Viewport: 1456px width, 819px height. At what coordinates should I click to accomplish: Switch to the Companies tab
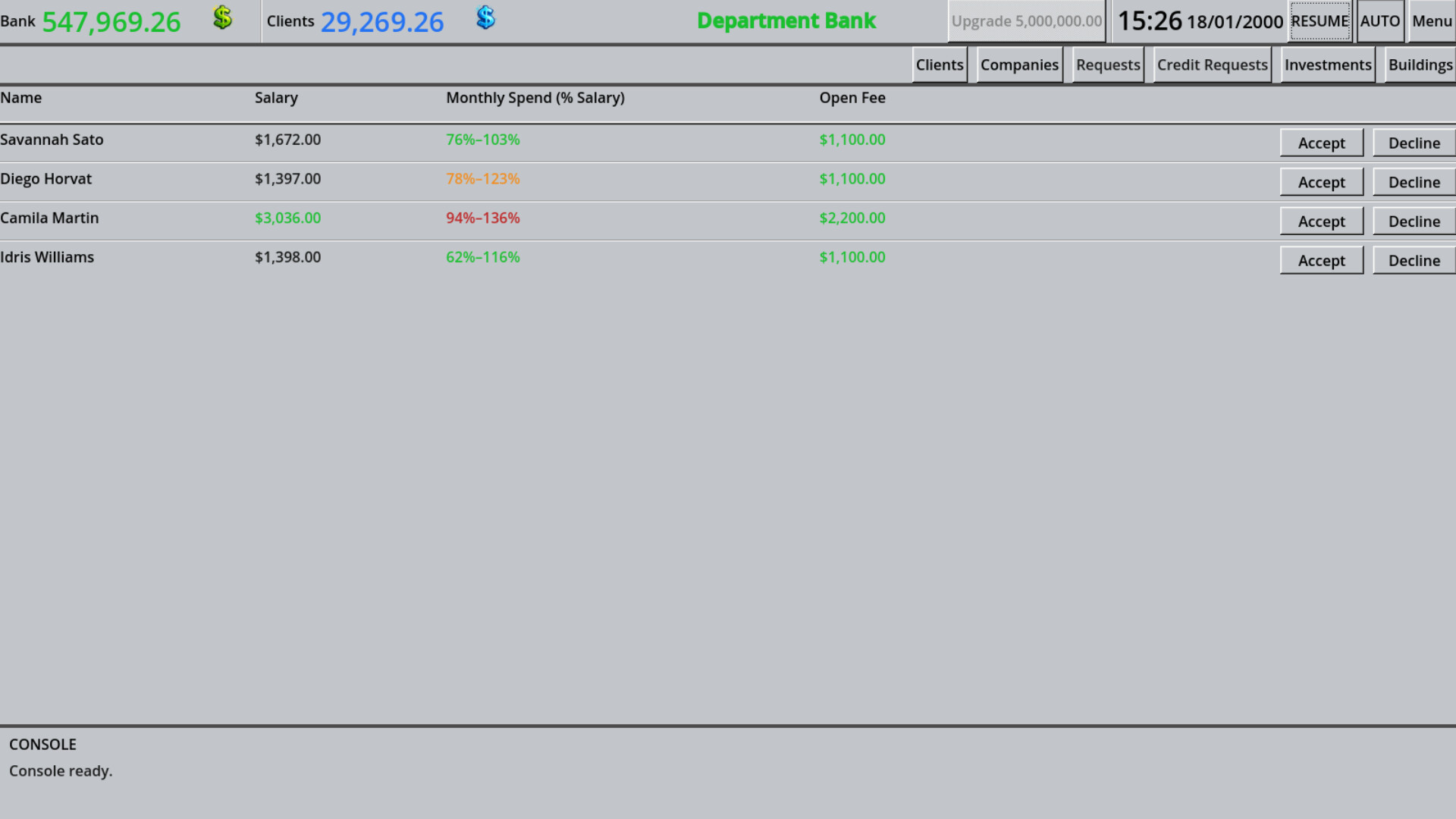pos(1019,65)
